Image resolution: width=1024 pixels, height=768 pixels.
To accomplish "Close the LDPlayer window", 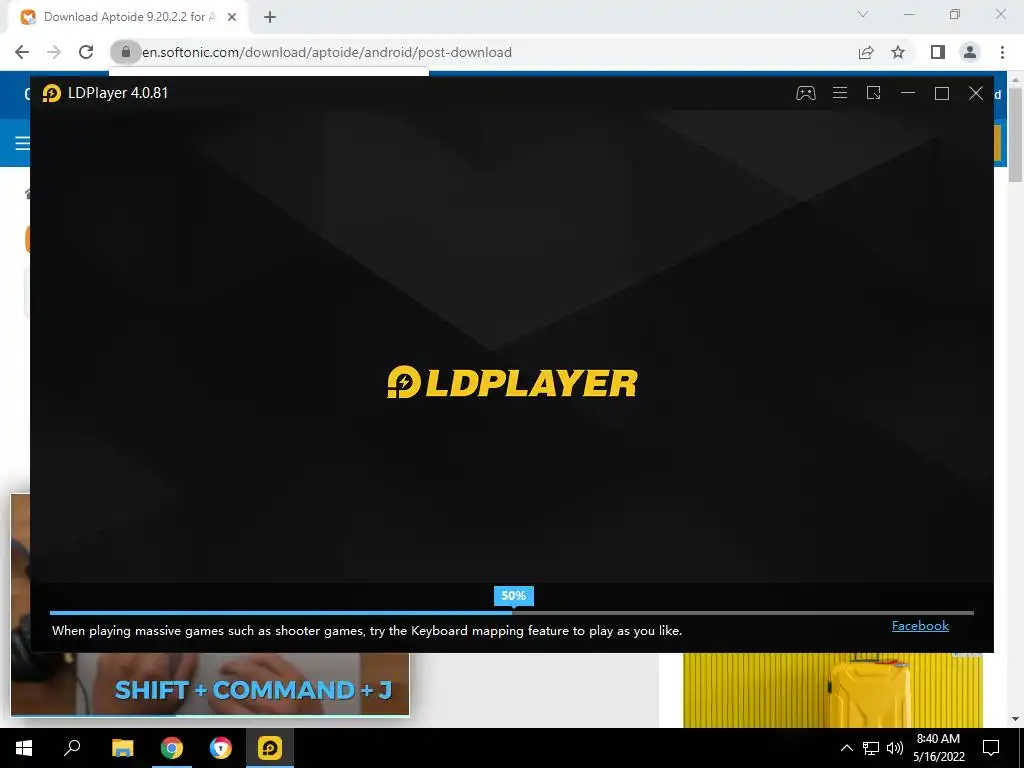I will click(x=976, y=93).
